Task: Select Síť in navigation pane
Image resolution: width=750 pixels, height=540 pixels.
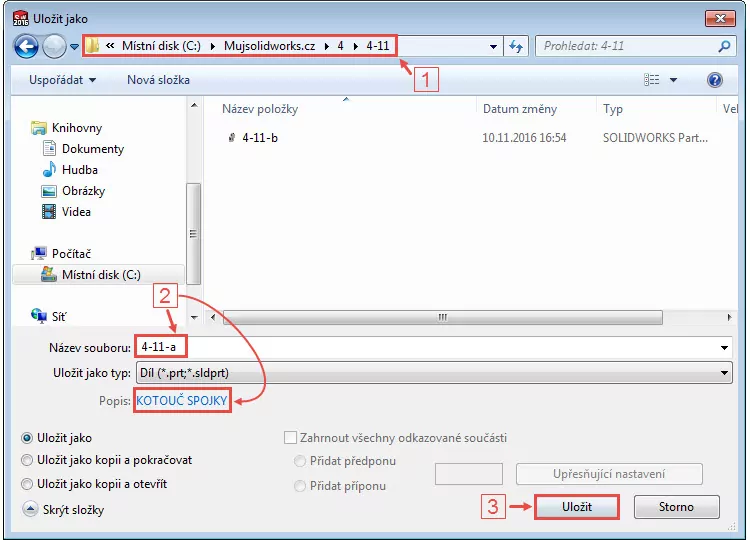Action: click(x=59, y=317)
